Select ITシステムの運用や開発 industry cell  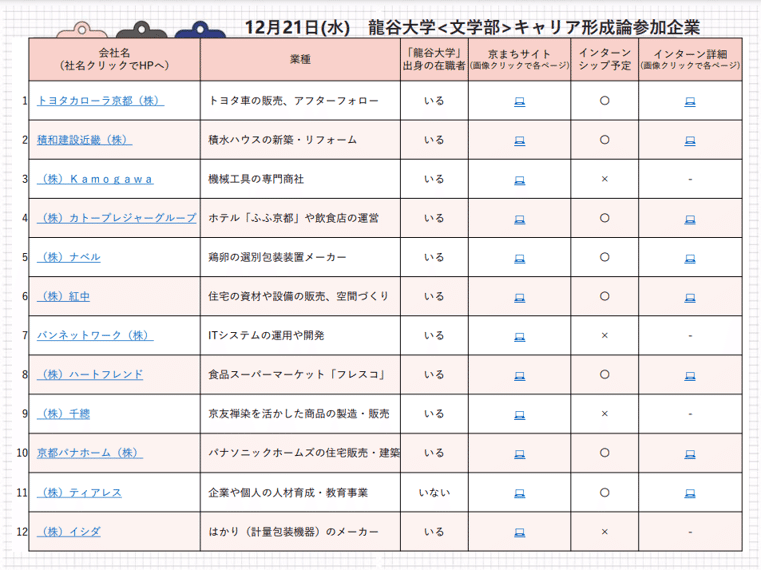click(300, 335)
